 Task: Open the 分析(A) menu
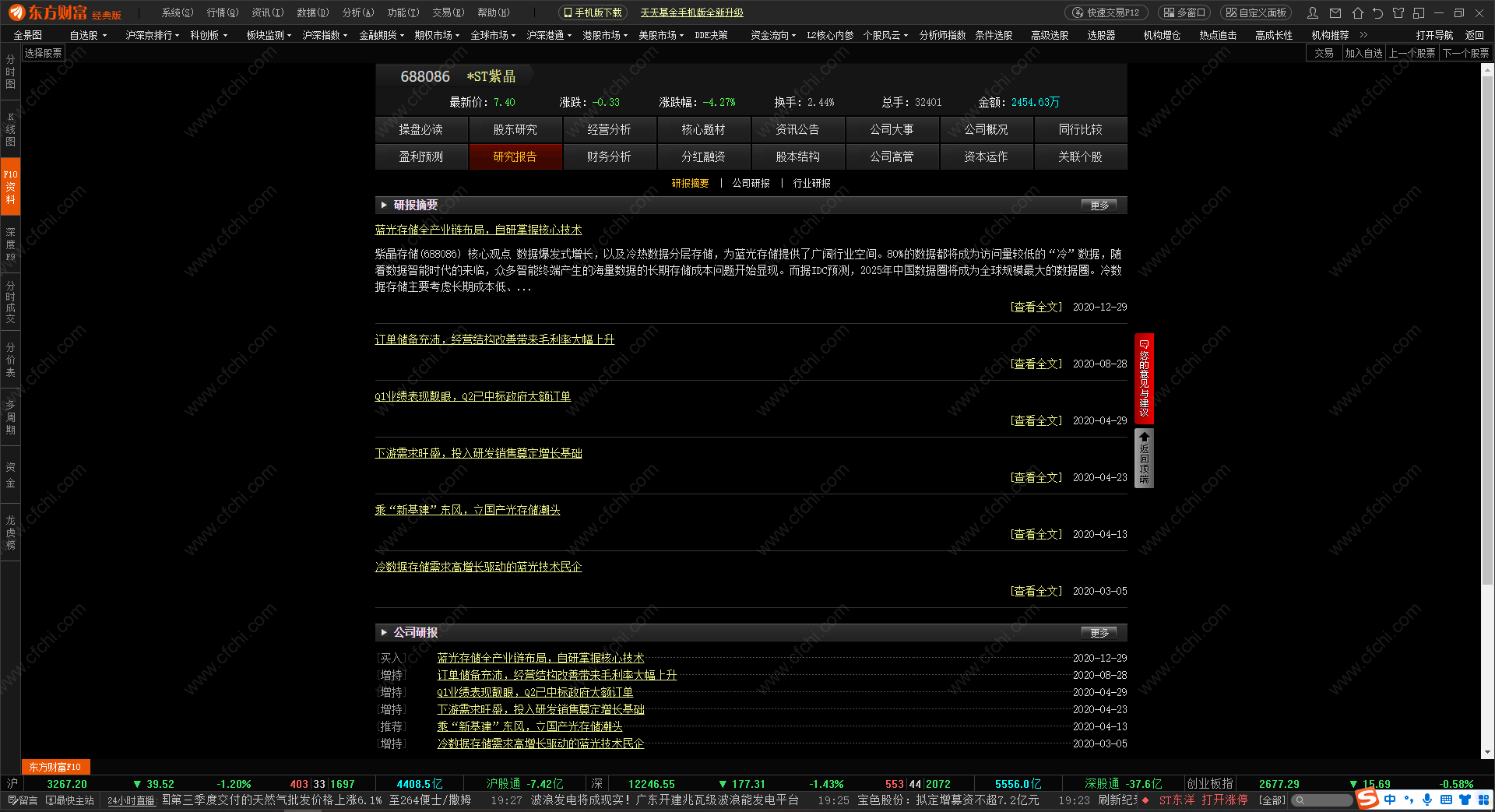click(x=358, y=12)
